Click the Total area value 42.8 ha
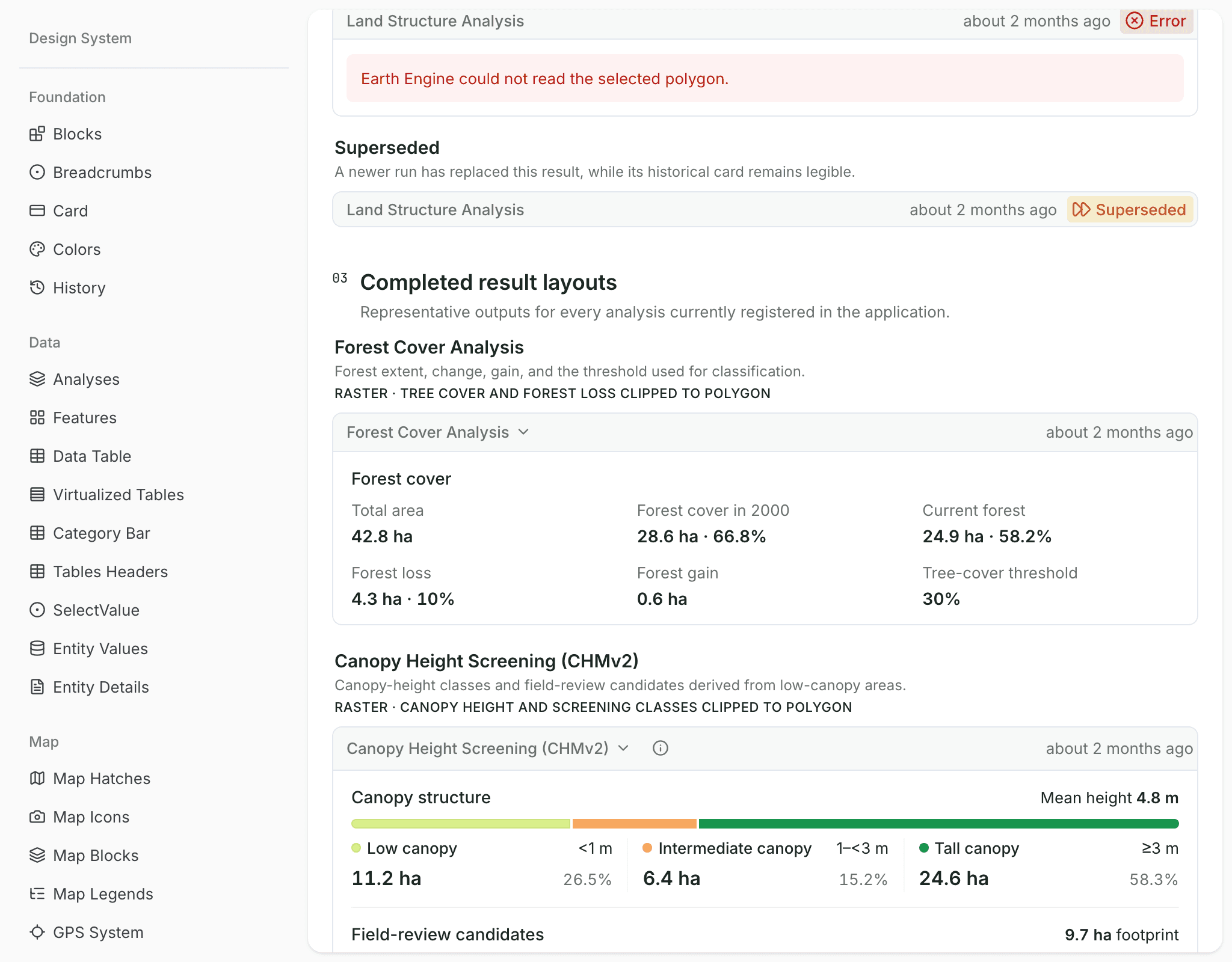This screenshot has height=962, width=1232. pyautogui.click(x=382, y=536)
